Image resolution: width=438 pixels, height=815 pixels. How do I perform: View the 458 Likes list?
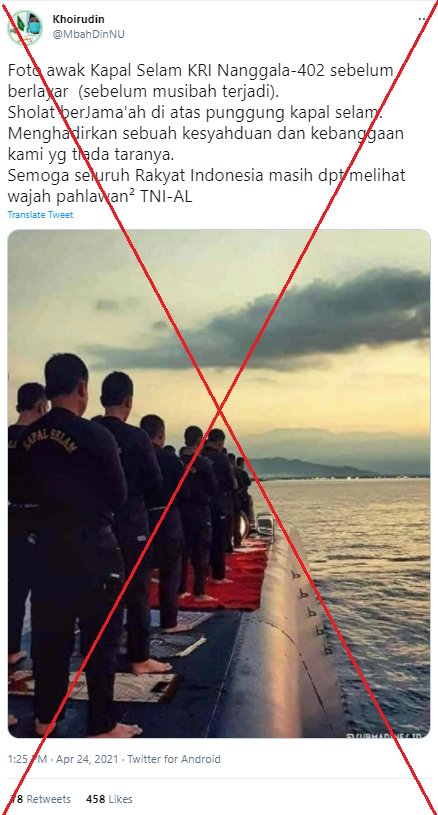click(109, 799)
